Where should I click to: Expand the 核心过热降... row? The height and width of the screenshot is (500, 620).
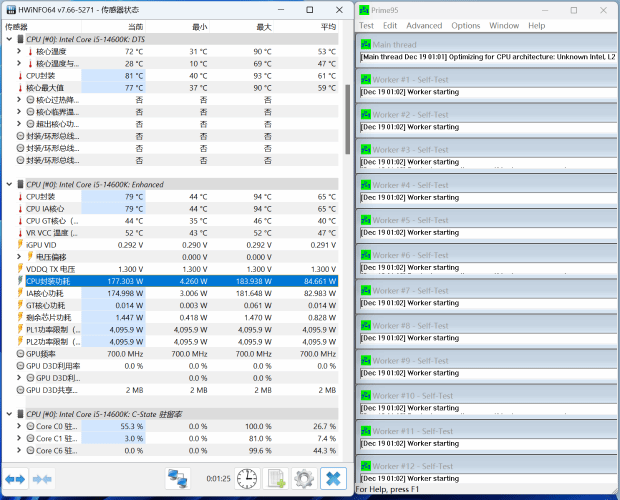pos(19,100)
